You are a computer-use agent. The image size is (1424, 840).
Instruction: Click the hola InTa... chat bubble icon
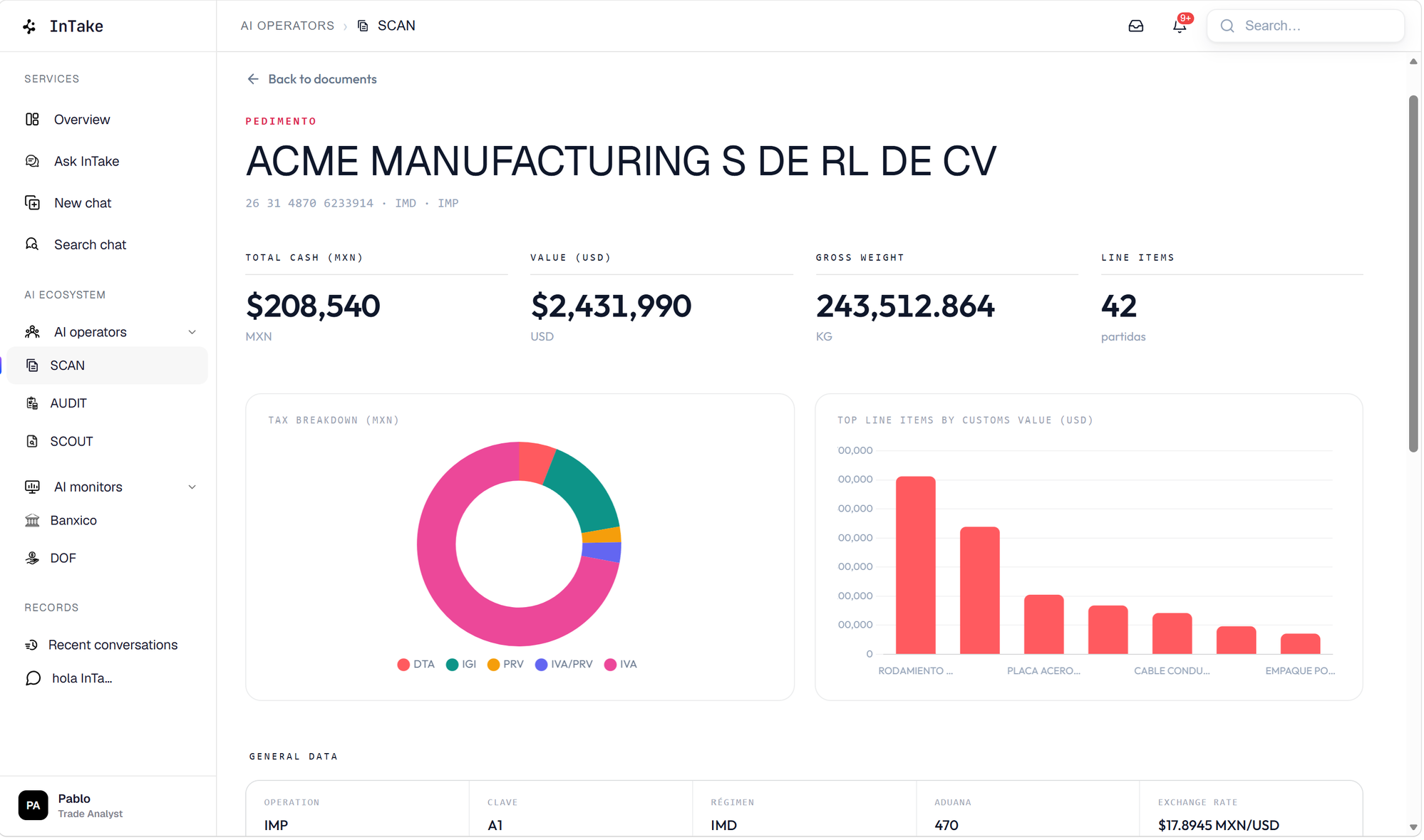(33, 679)
